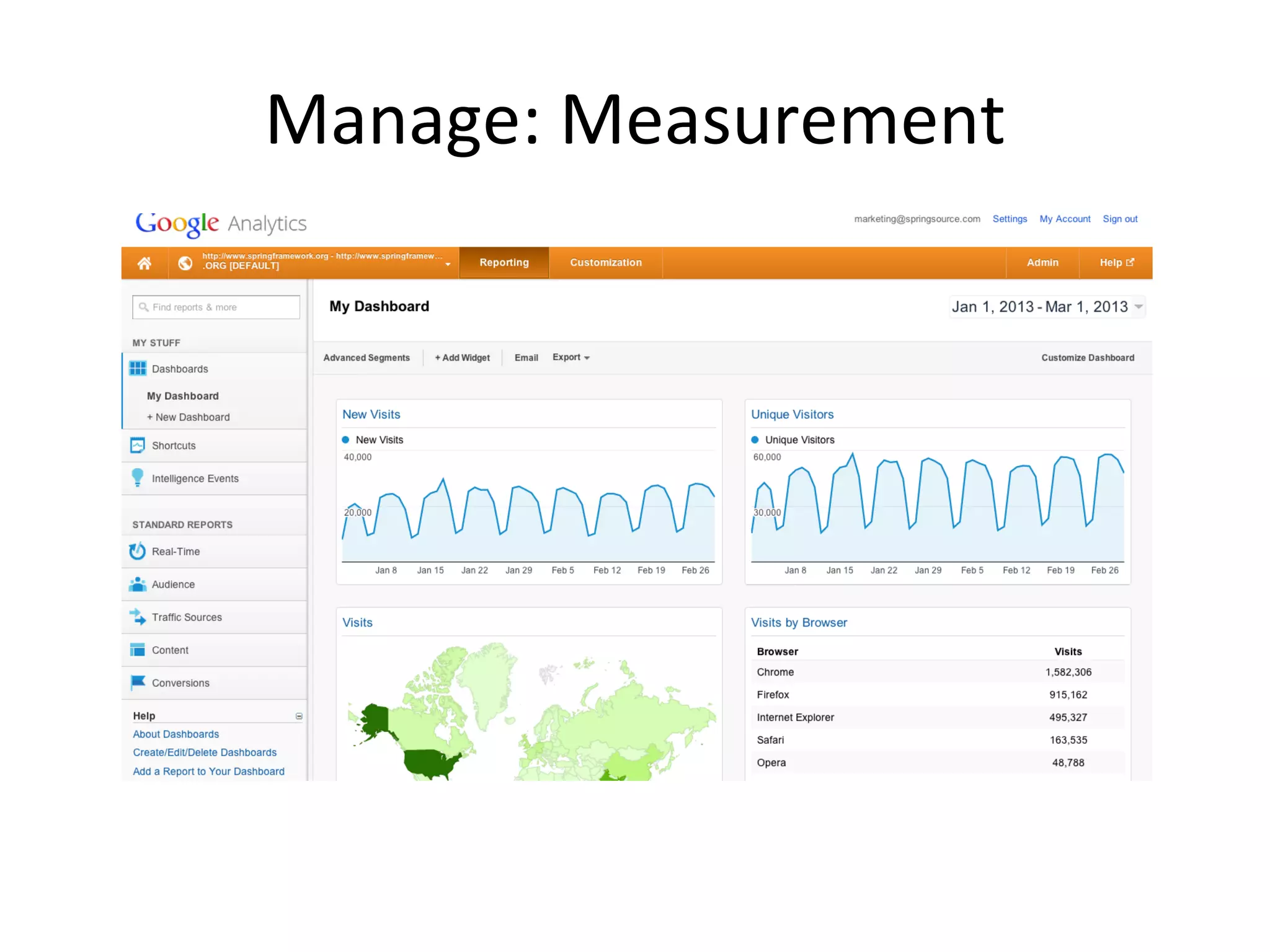Viewport: 1270px width, 952px height.
Task: Click the globe account selector icon
Action: [185, 263]
